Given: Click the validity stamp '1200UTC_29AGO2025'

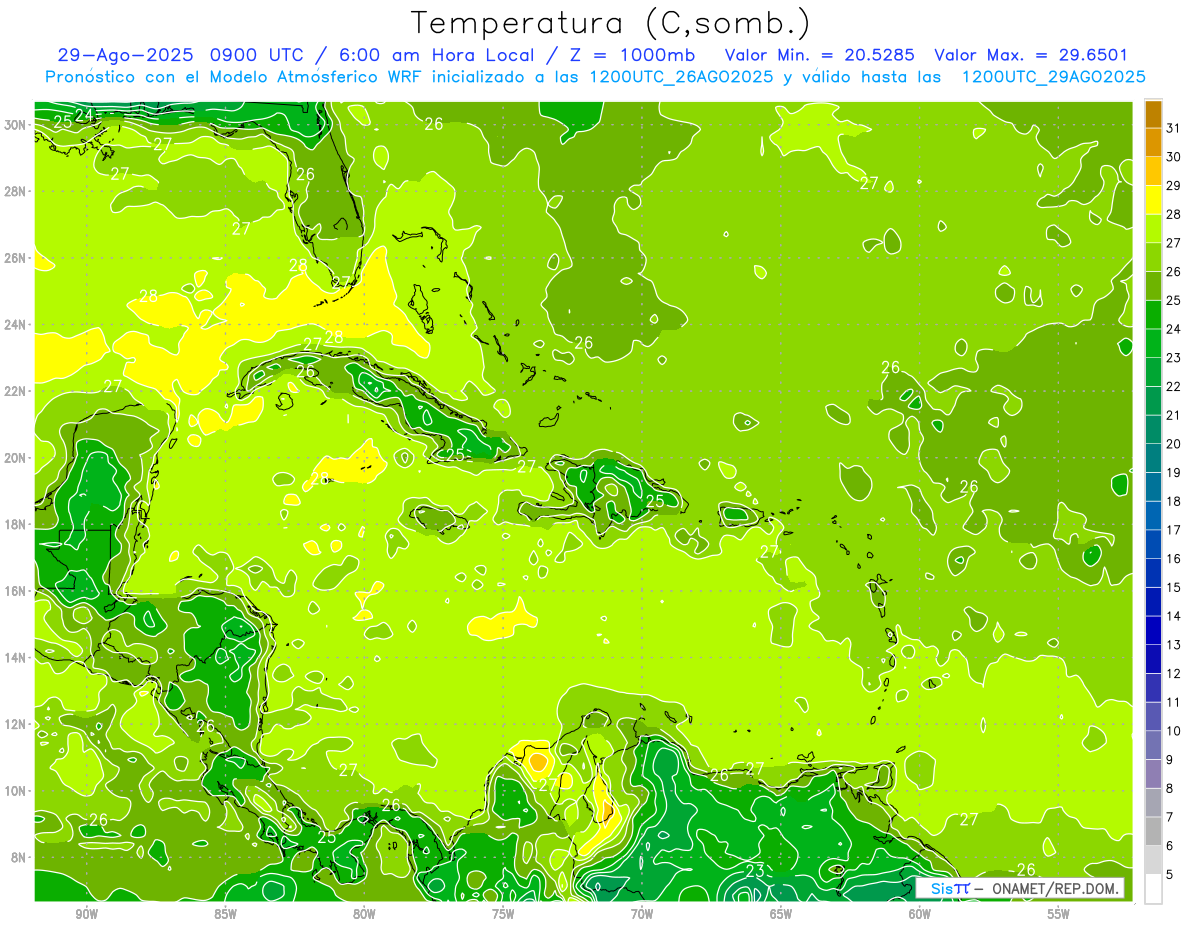Looking at the screenshot, I should (x=1053, y=77).
